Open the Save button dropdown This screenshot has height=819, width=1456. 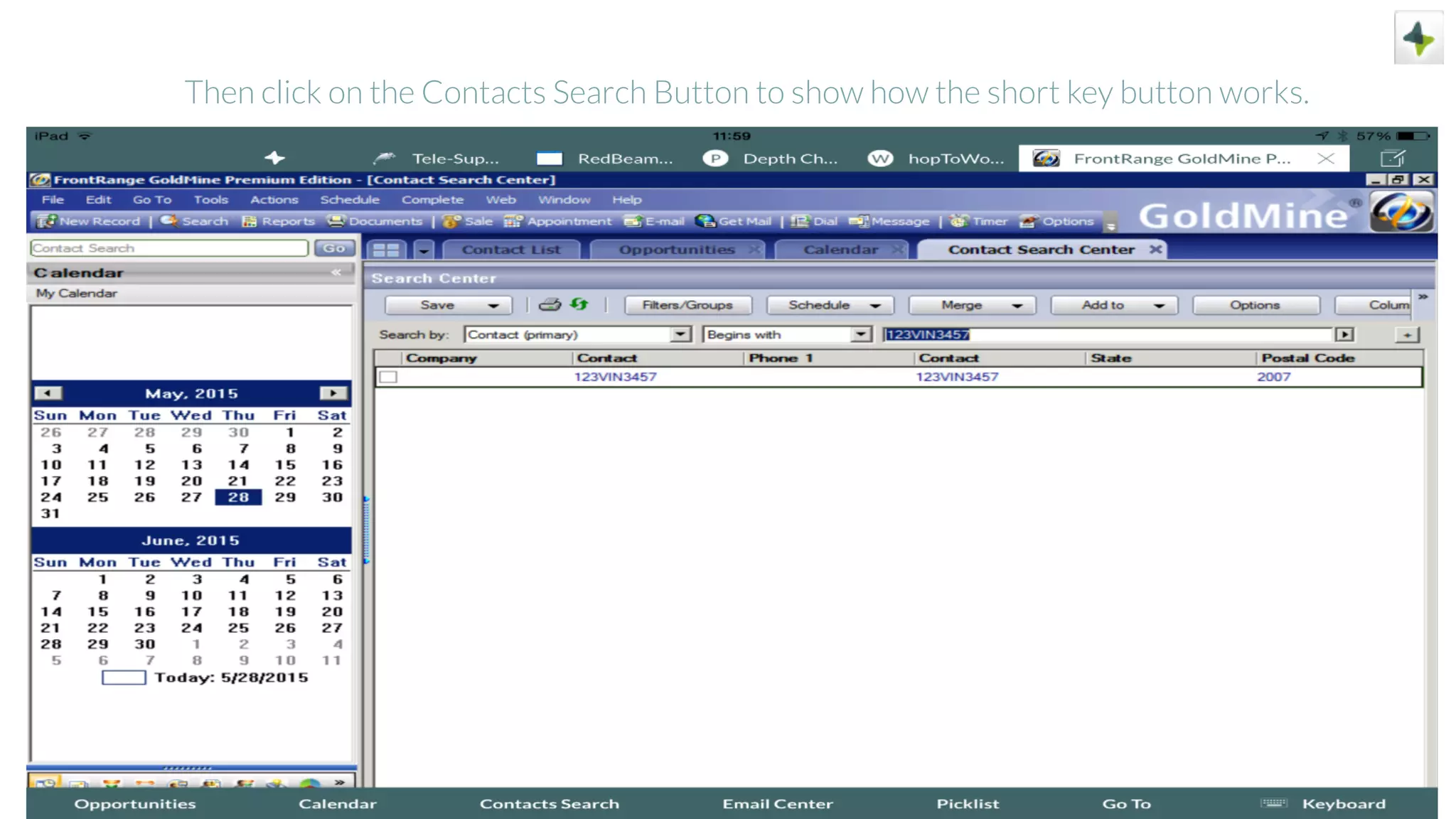[x=493, y=306]
